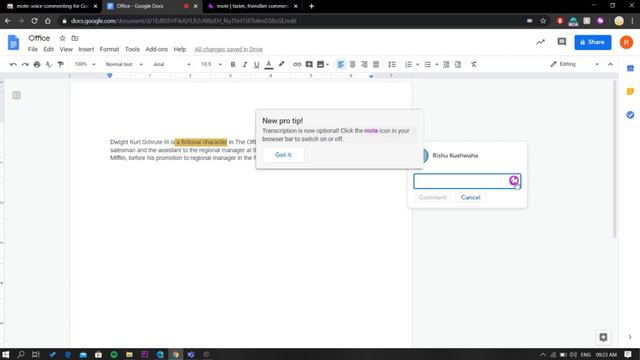This screenshot has width=640, height=360.
Task: Toggle italic formatting
Action: click(x=244, y=64)
